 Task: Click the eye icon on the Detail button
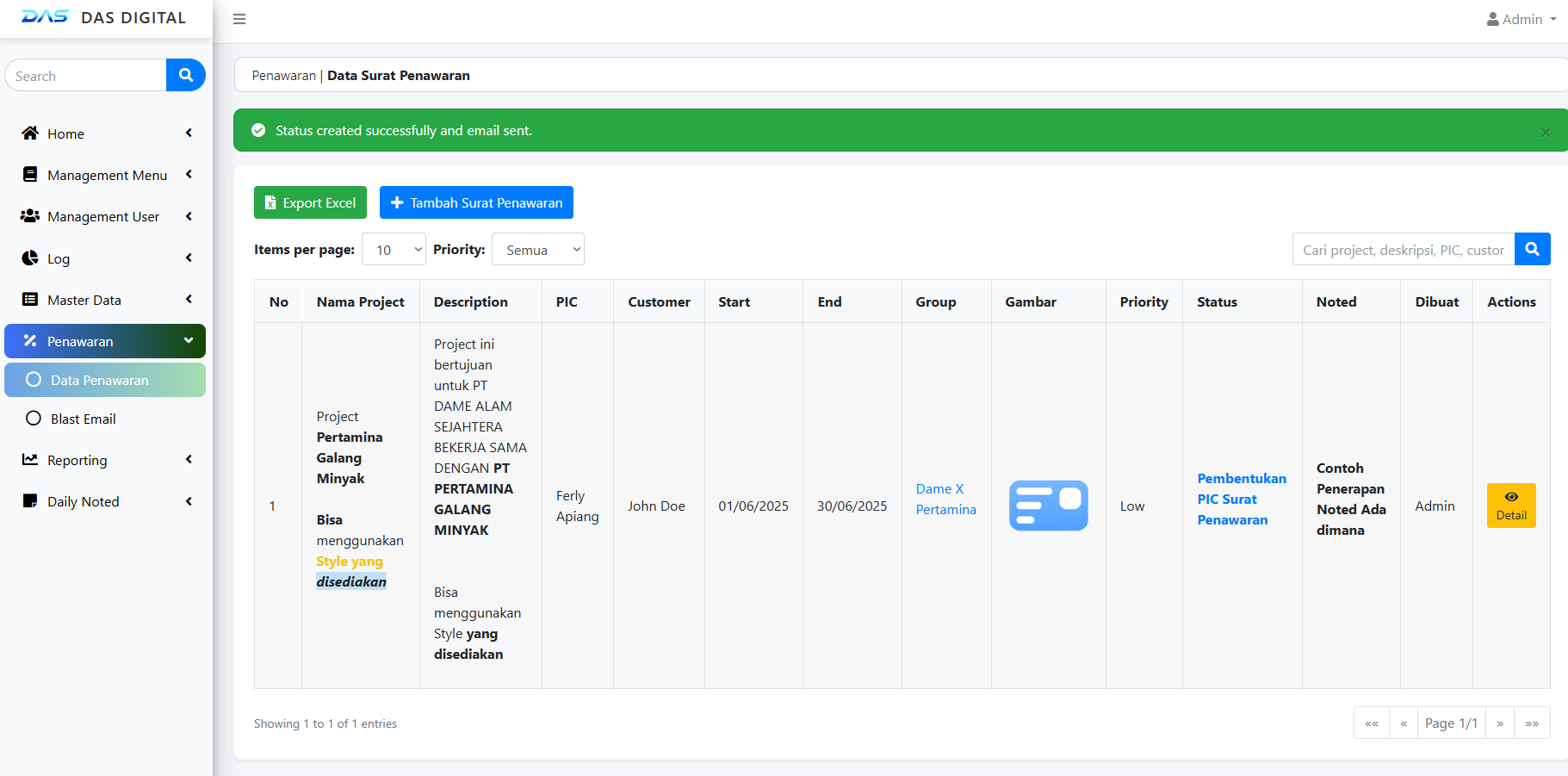click(1511, 497)
